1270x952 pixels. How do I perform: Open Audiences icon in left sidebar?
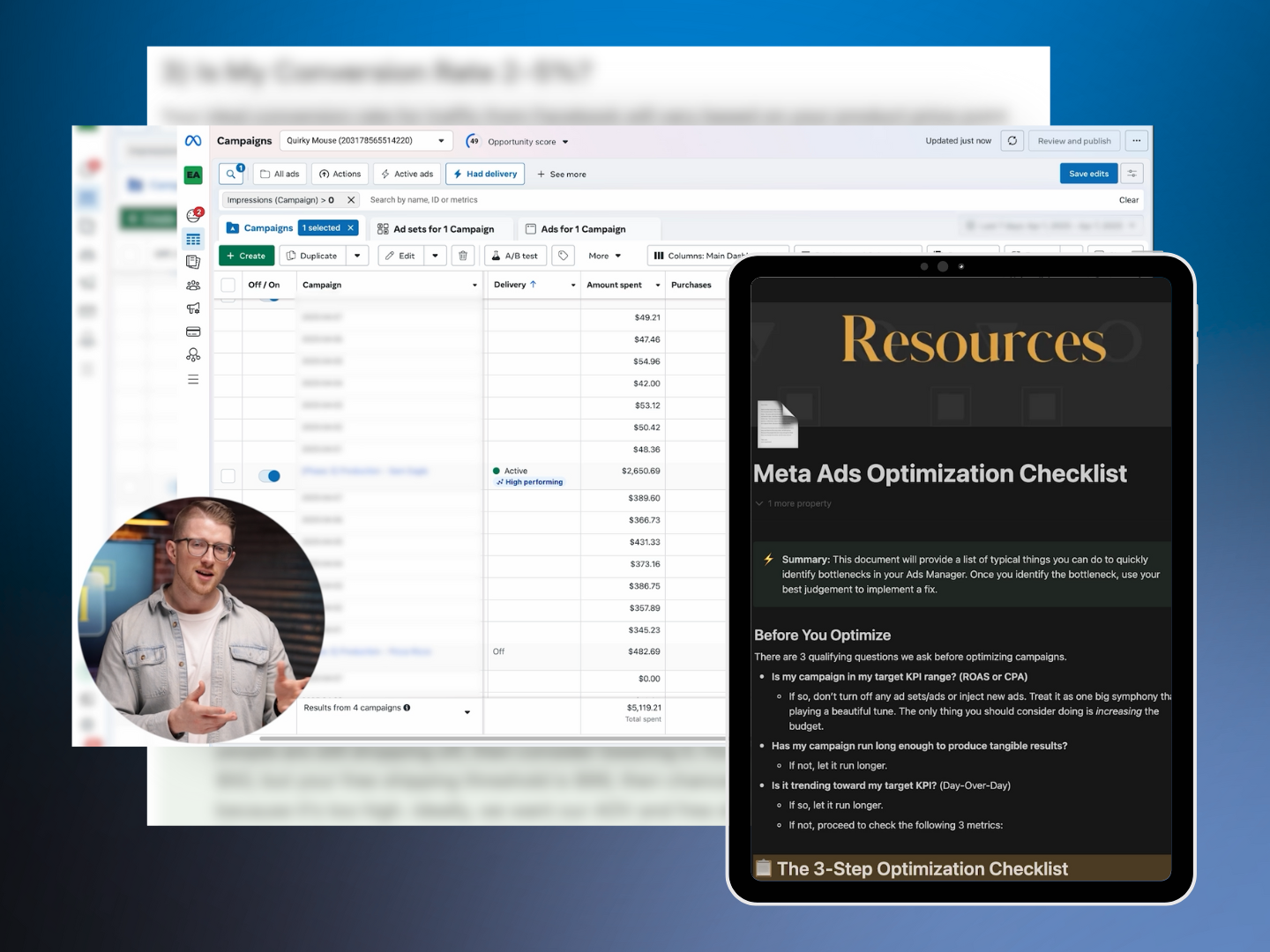pos(193,286)
